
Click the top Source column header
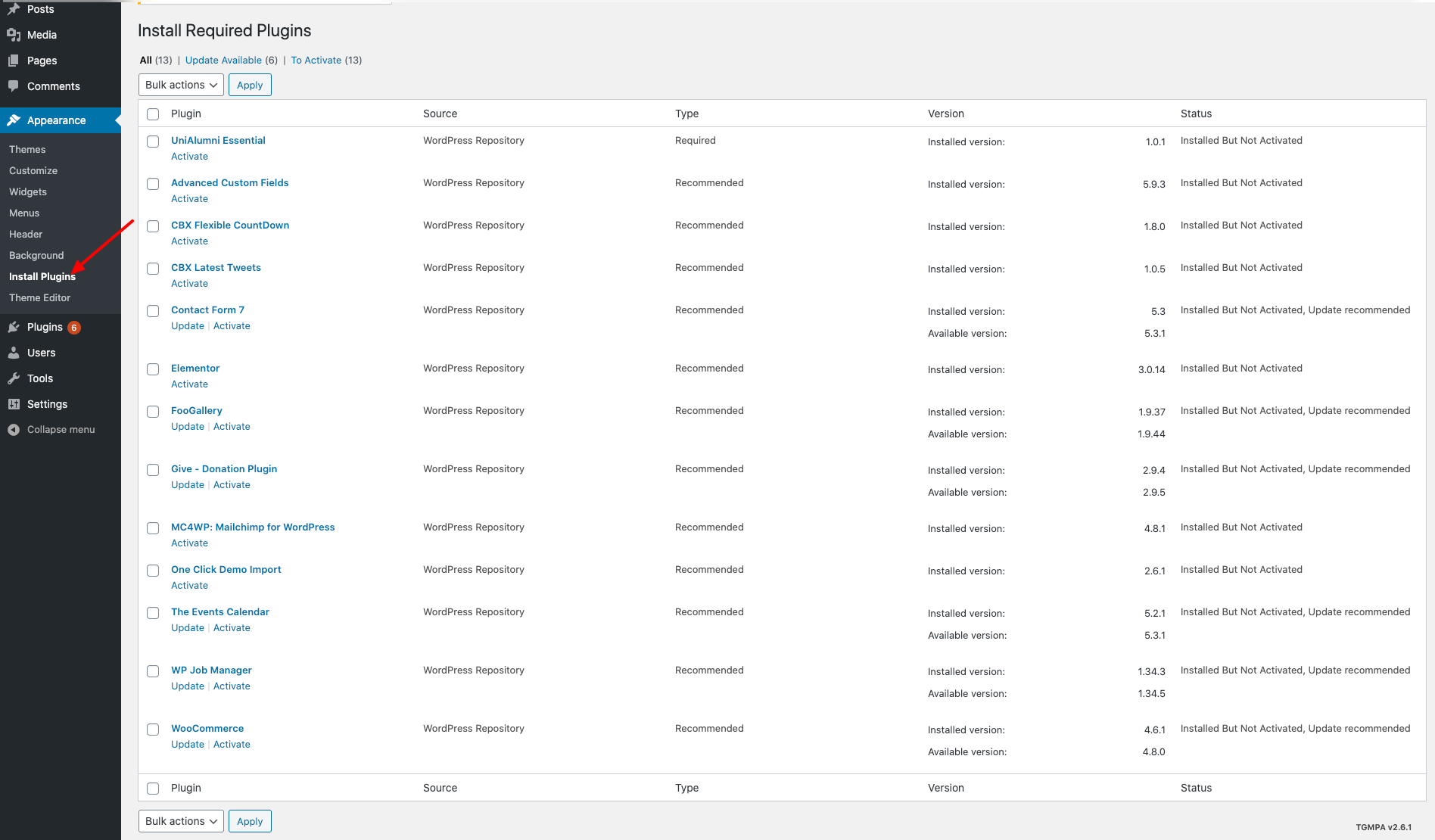[x=440, y=114]
